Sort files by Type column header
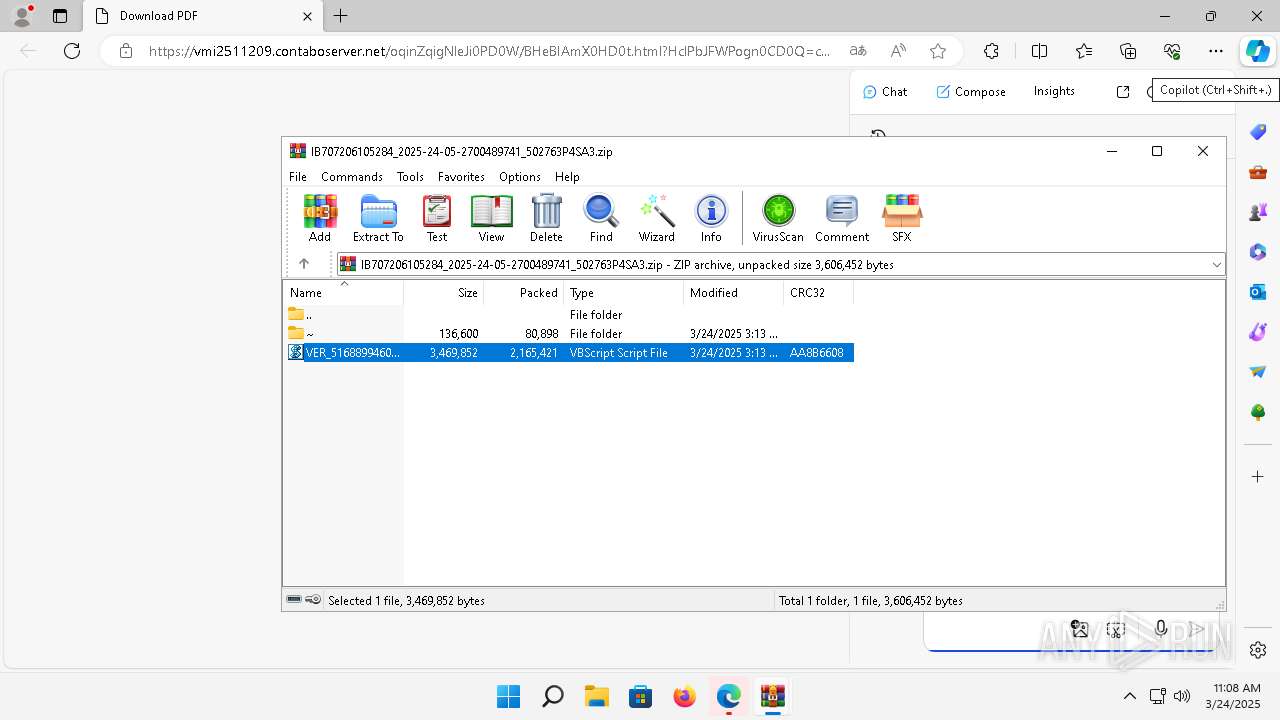Viewport: 1280px width, 720px height. [624, 293]
